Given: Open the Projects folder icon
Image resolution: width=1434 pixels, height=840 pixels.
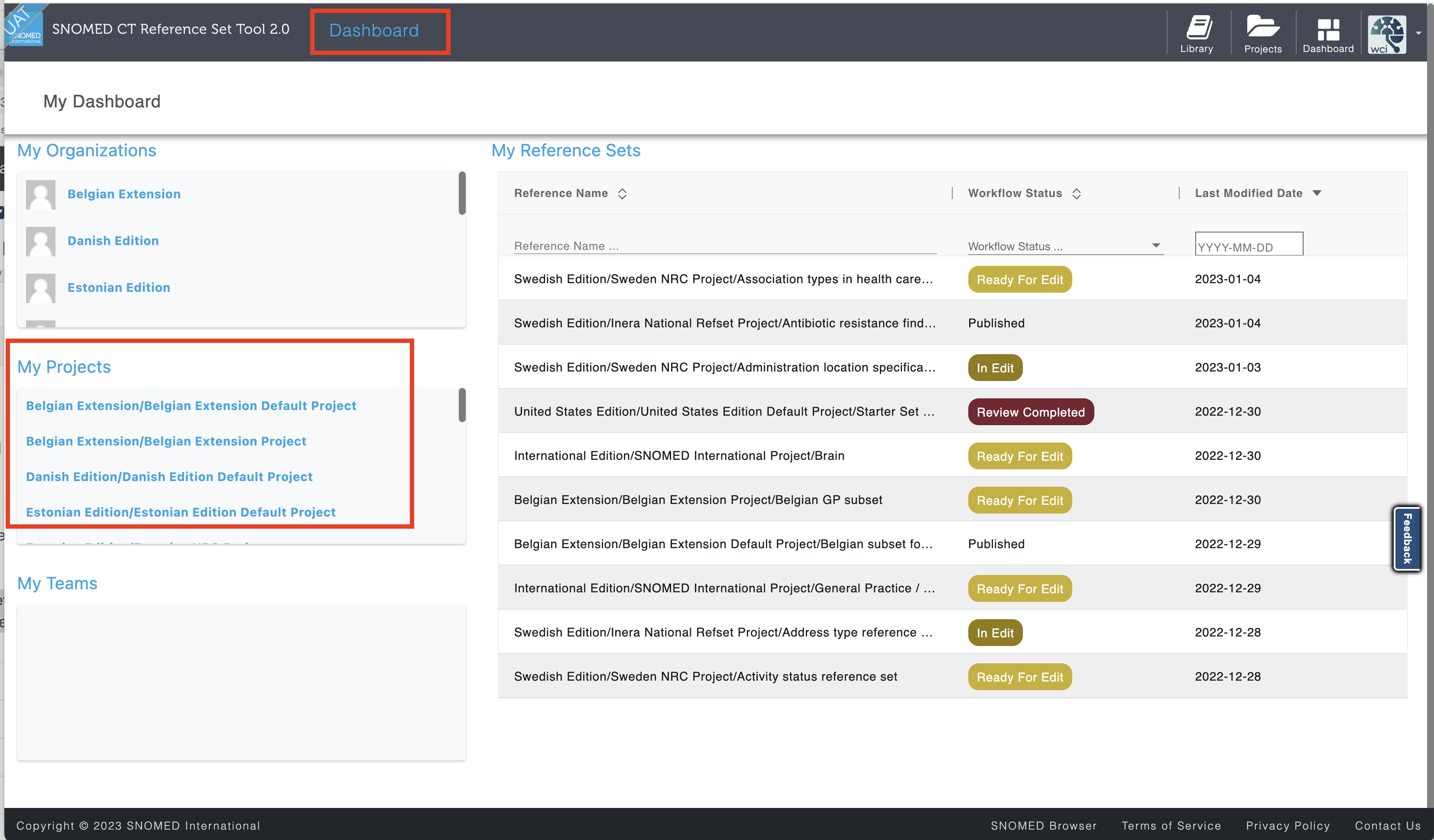Looking at the screenshot, I should coord(1263,33).
